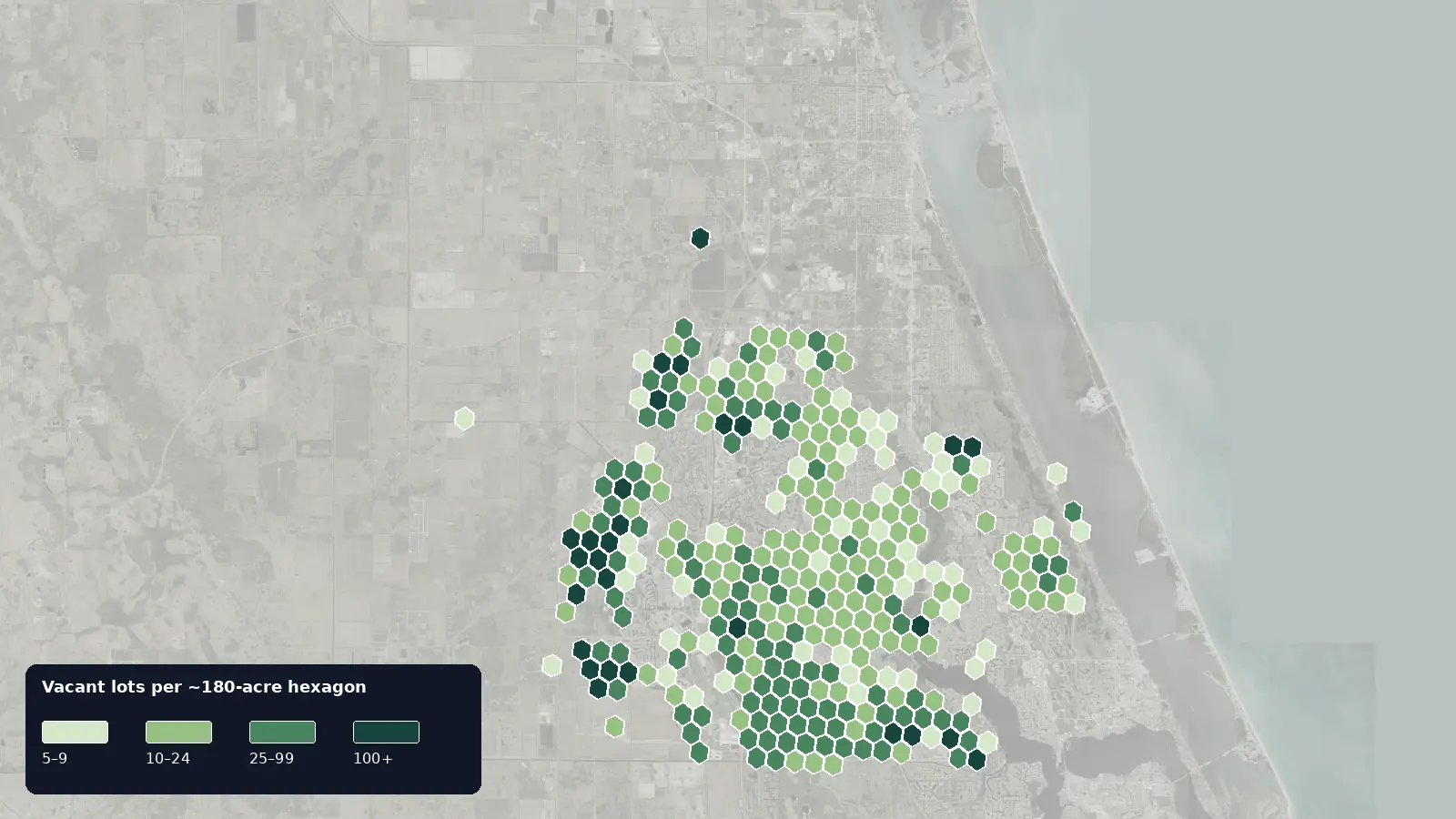This screenshot has height=819, width=1456.
Task: Click the legend title 'Vacant lots per ~180-acre hexagon'
Action: (x=204, y=687)
